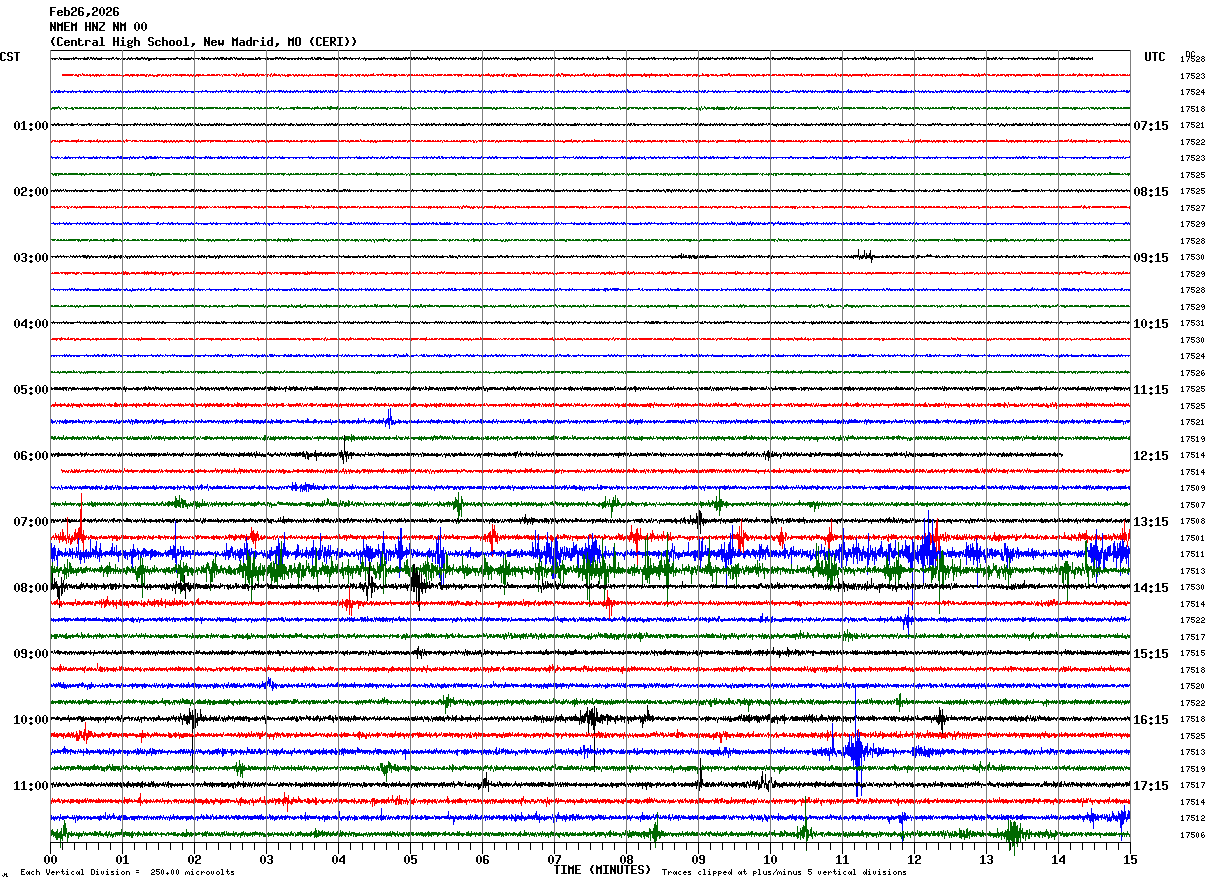Select the 01:00 CST time label
Viewport: 1210px width, 886px height.
click(x=31, y=126)
